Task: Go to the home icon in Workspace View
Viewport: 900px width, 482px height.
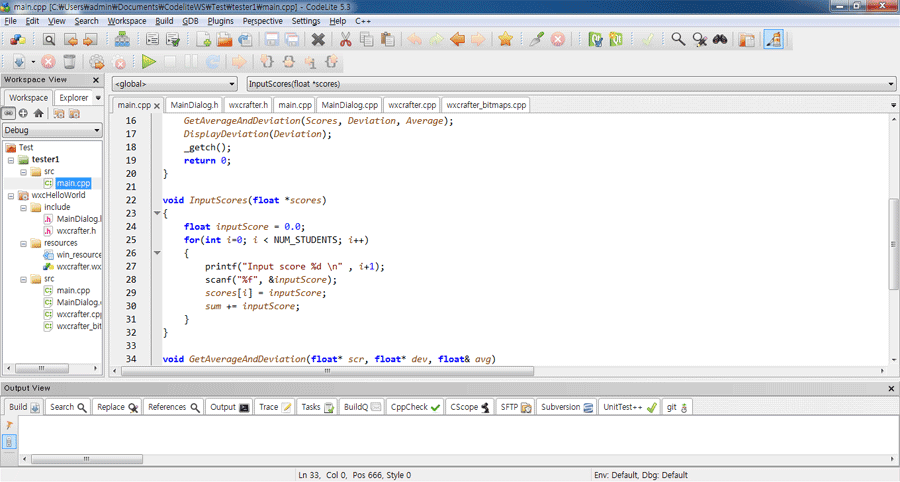Action: pos(38,113)
